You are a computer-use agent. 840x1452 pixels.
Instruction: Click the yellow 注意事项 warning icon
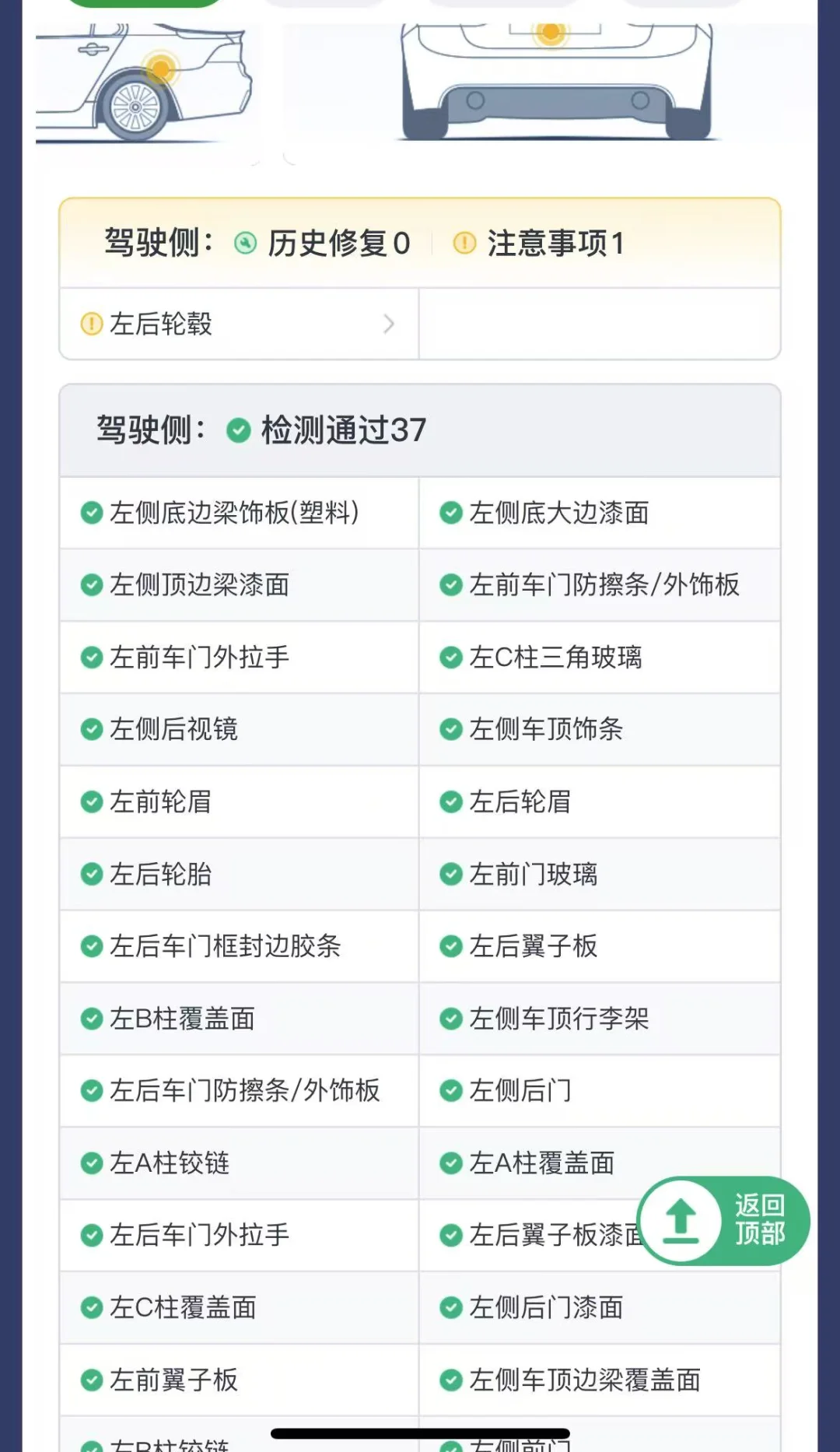click(x=464, y=244)
